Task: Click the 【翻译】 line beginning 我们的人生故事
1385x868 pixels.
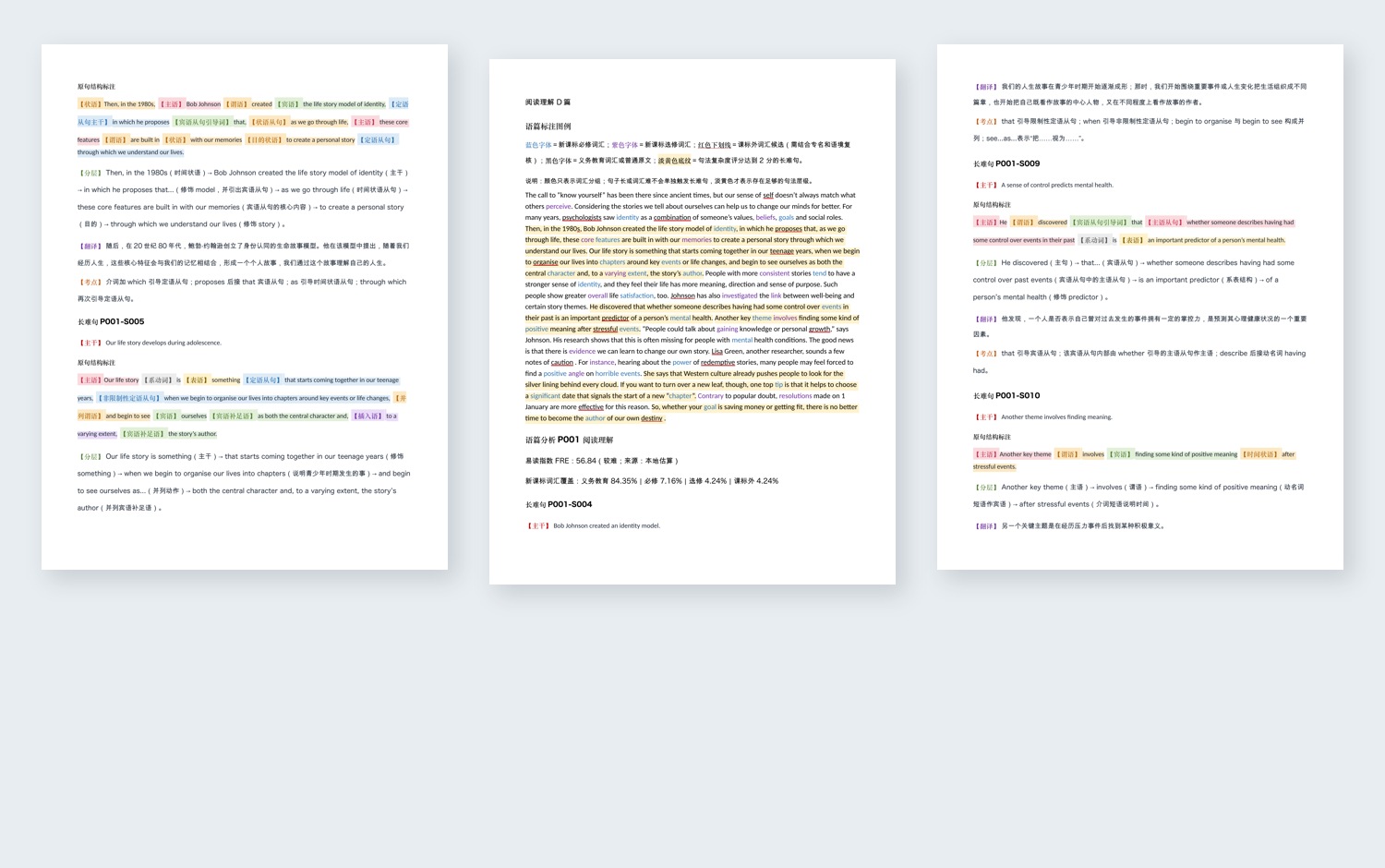Action: (1139, 94)
